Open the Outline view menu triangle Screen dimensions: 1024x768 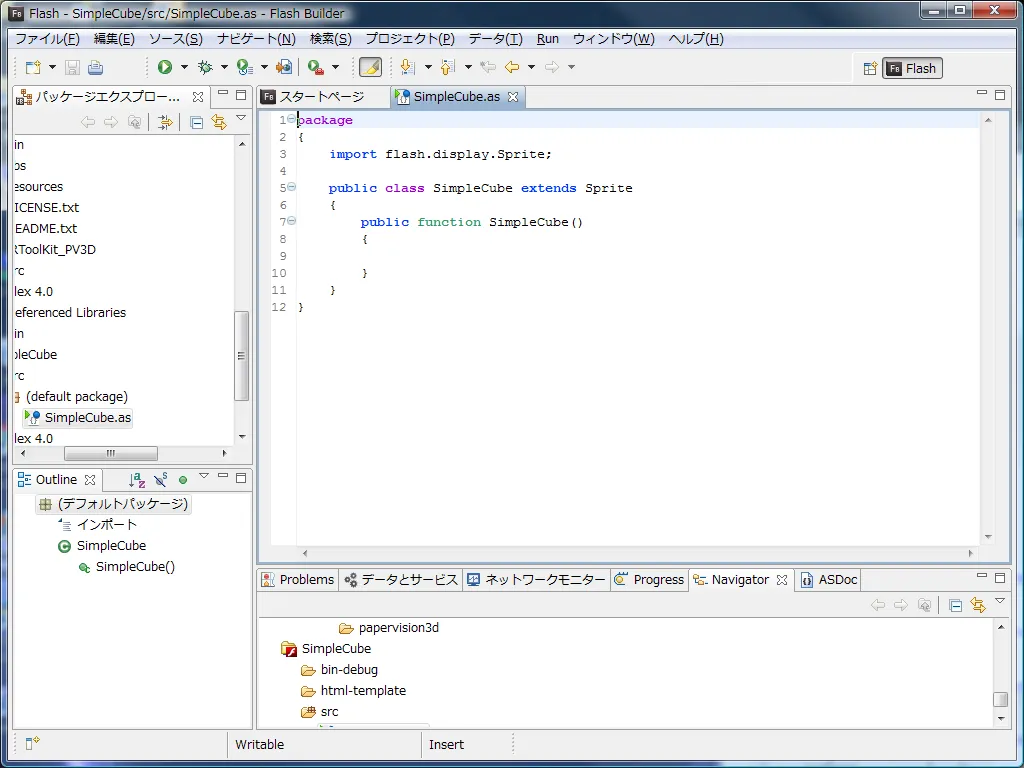coord(204,476)
